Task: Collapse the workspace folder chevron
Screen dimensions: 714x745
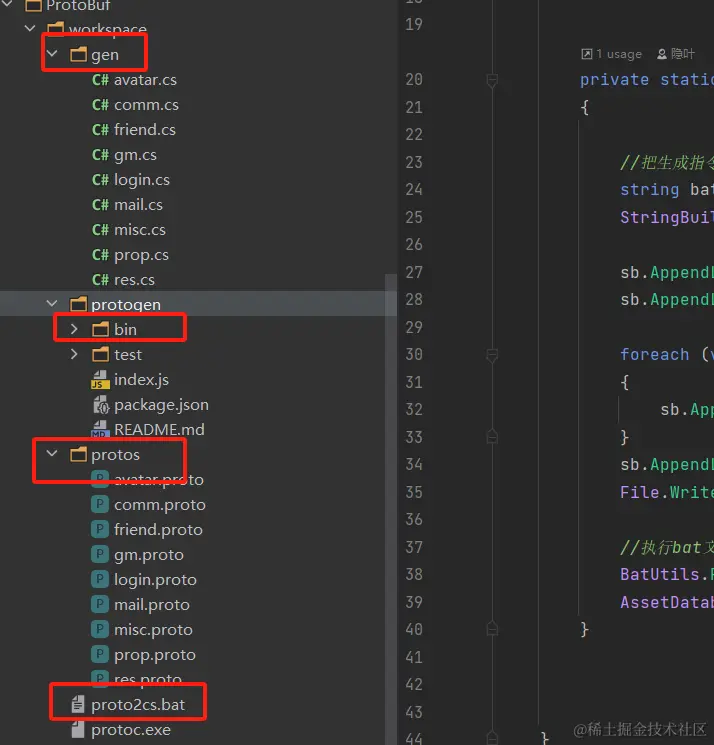Action: point(30,28)
